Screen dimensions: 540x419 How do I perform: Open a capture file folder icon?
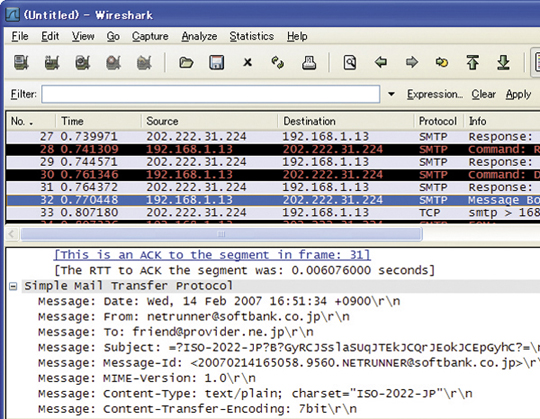point(186,63)
